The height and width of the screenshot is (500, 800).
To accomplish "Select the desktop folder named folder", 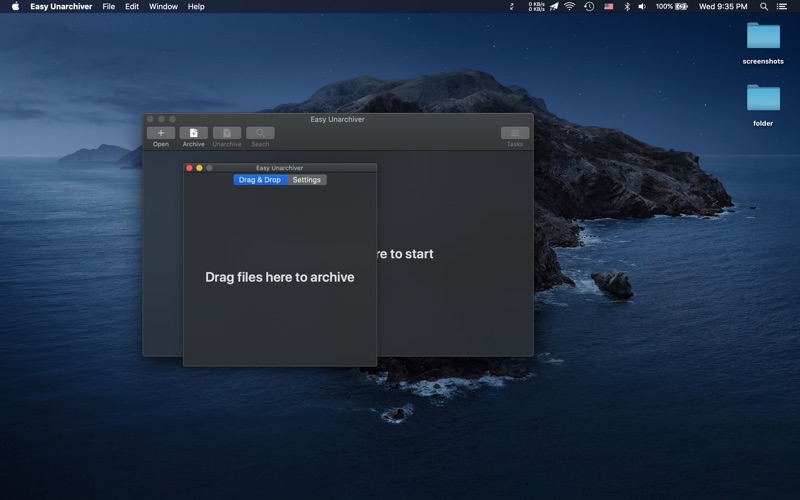I will tap(763, 98).
